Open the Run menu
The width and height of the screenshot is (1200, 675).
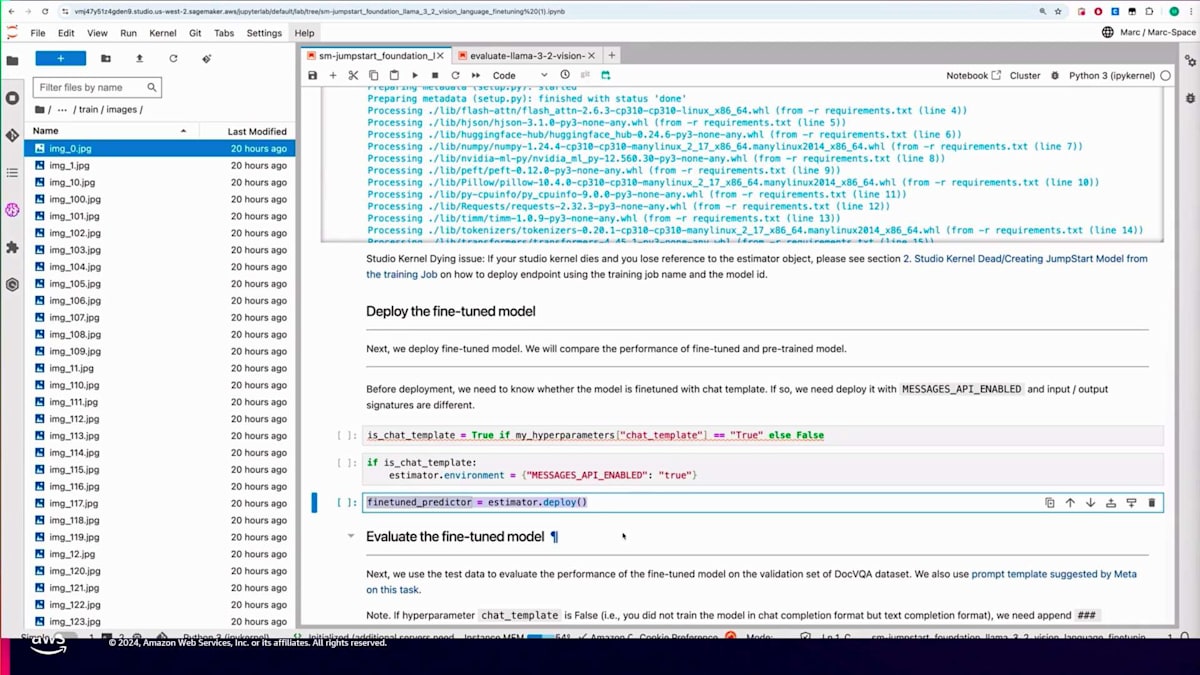pyautogui.click(x=128, y=33)
